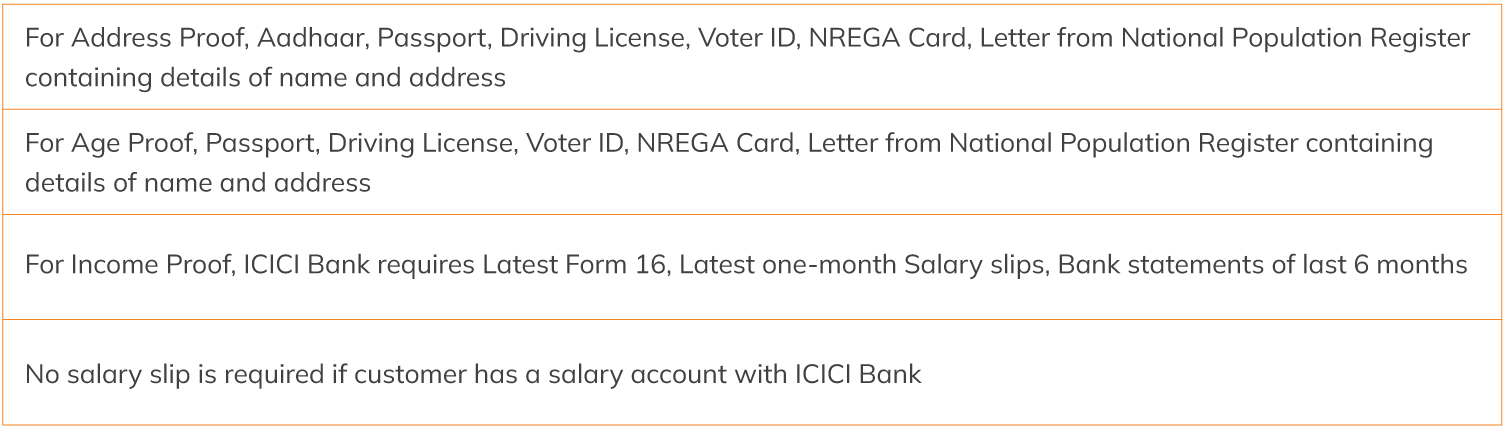Screen dimensions: 1504x427
Task: Click 'For Age Proof' text
Action: [x=110, y=144]
